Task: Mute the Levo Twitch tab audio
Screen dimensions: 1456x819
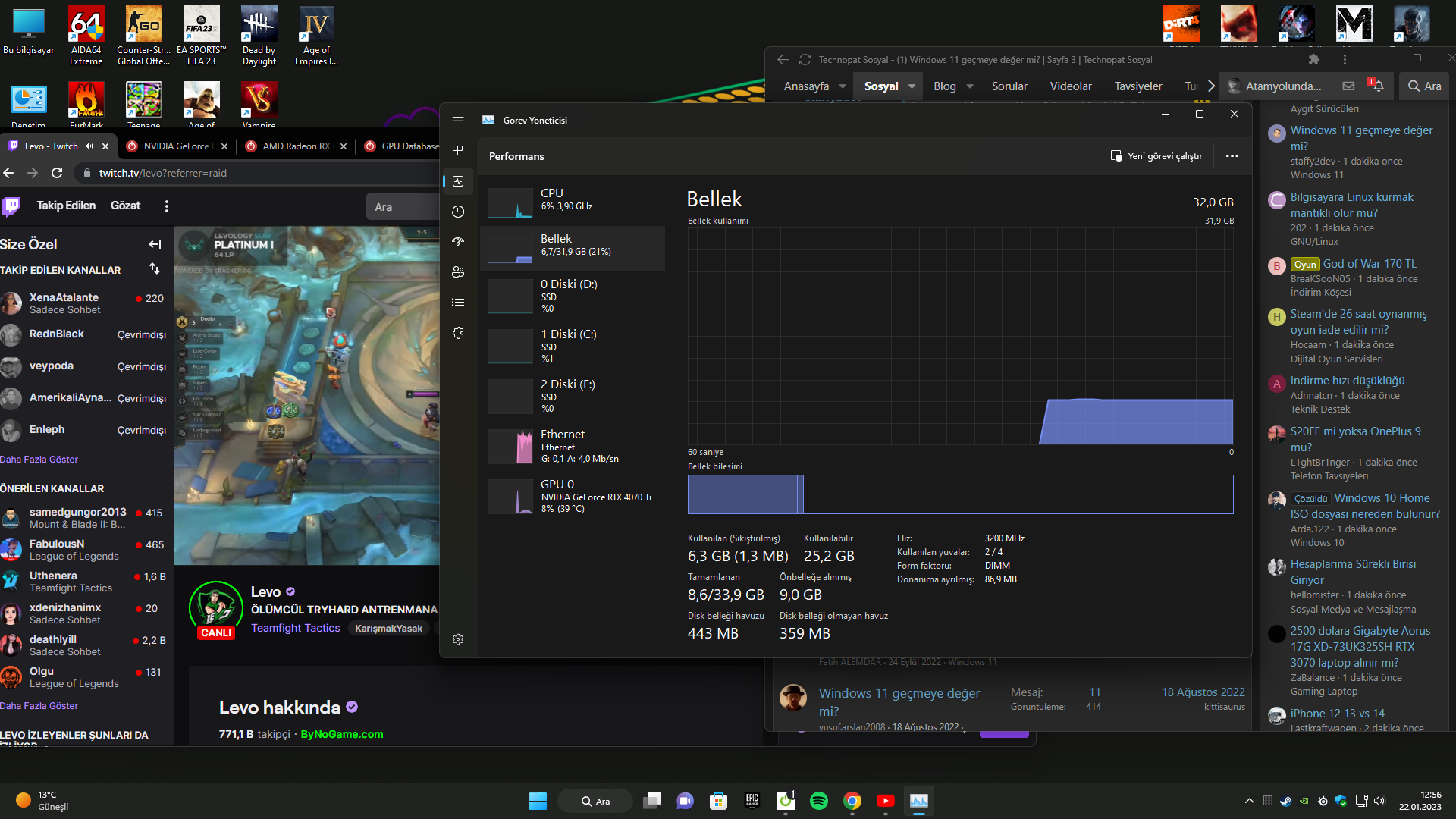Action: 89,146
